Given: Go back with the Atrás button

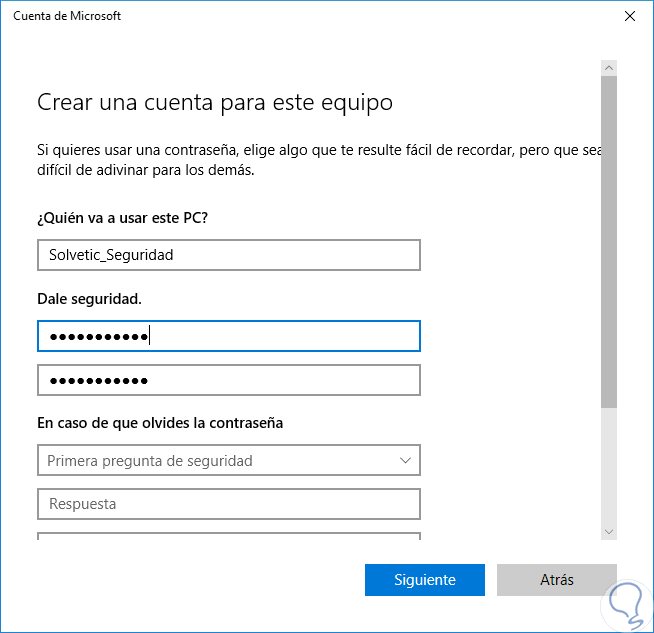Looking at the screenshot, I should tap(556, 580).
